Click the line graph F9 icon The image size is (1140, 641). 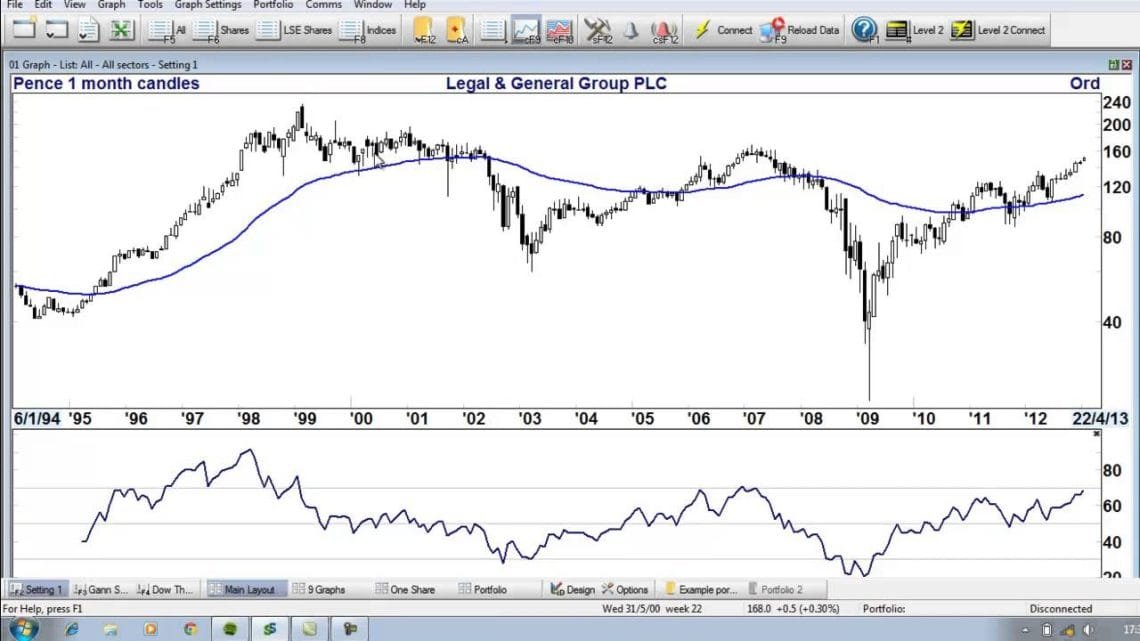(x=526, y=30)
